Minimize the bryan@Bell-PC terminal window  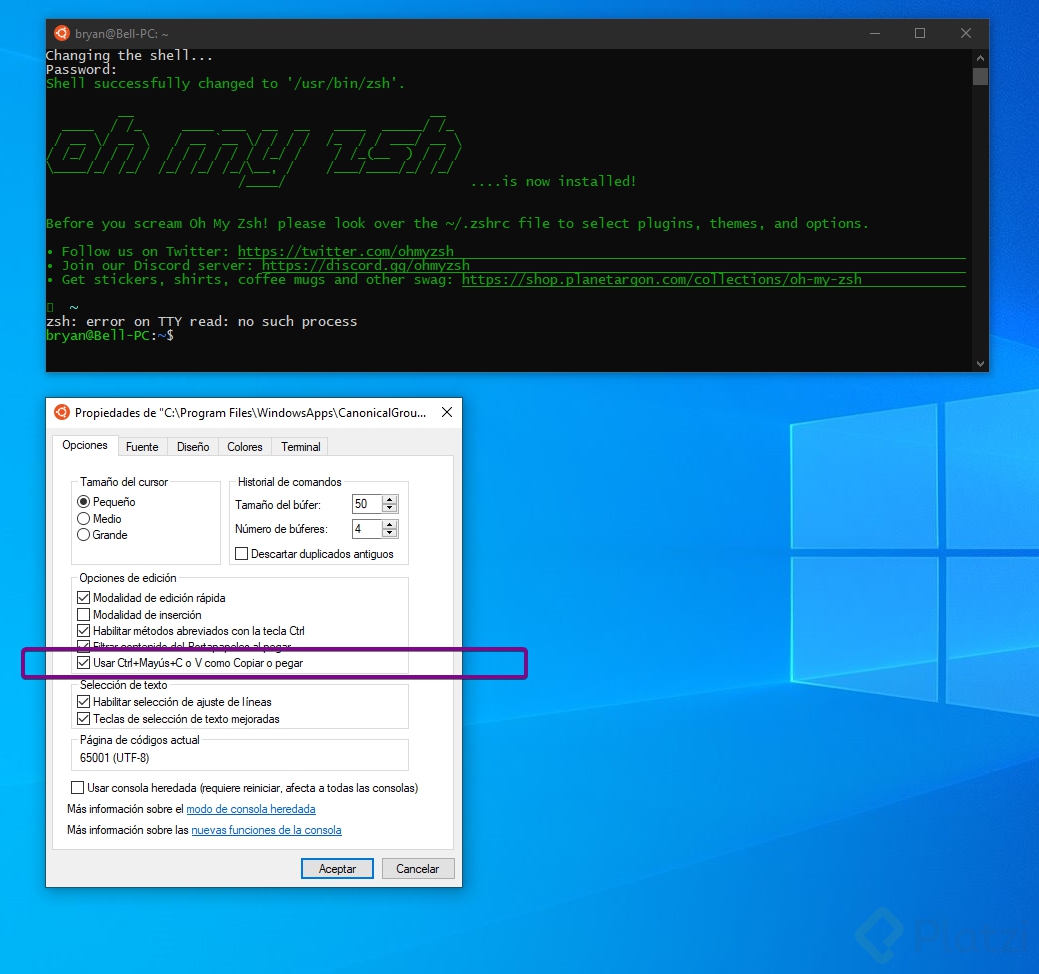click(875, 33)
